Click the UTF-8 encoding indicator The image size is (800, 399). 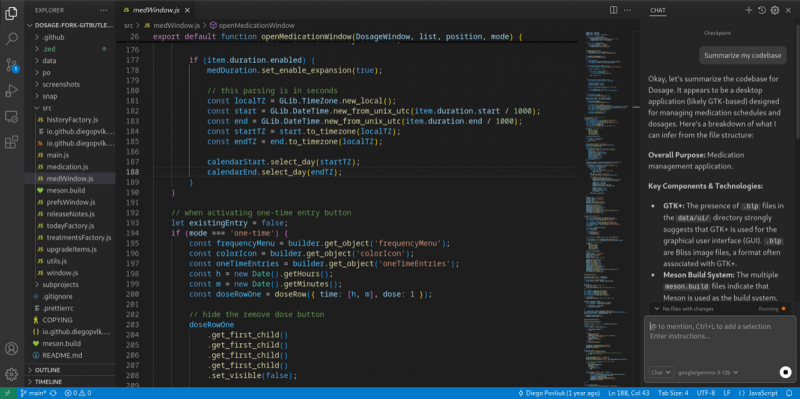coord(705,393)
